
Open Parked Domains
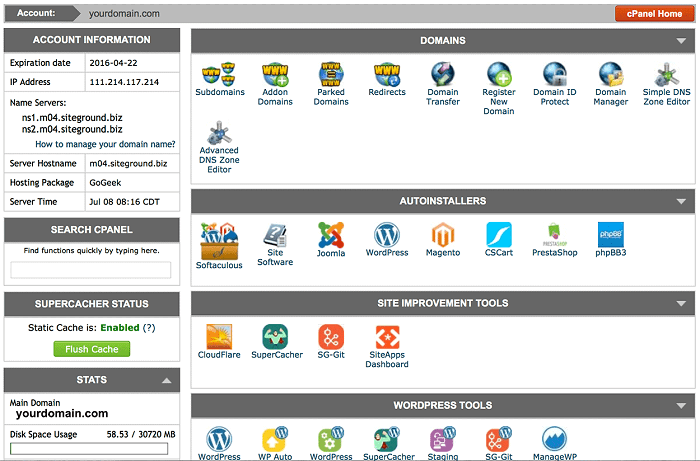tap(331, 84)
